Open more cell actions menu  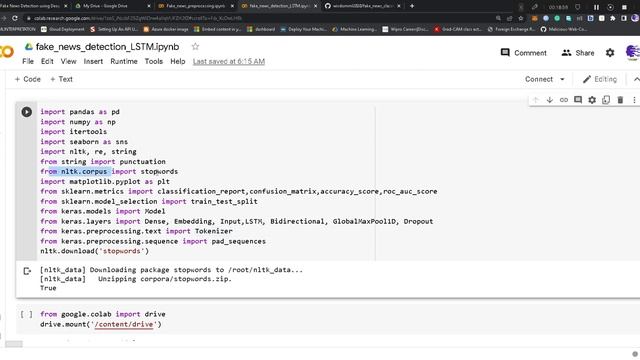[x=634, y=100]
